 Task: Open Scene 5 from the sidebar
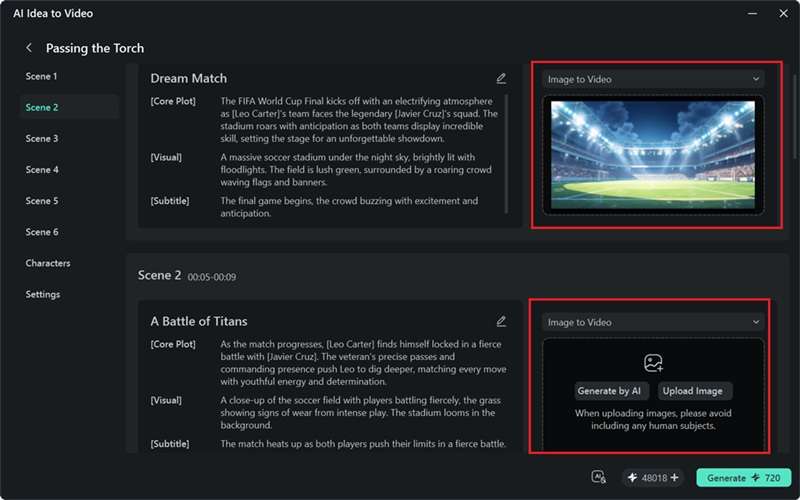pyautogui.click(x=42, y=201)
